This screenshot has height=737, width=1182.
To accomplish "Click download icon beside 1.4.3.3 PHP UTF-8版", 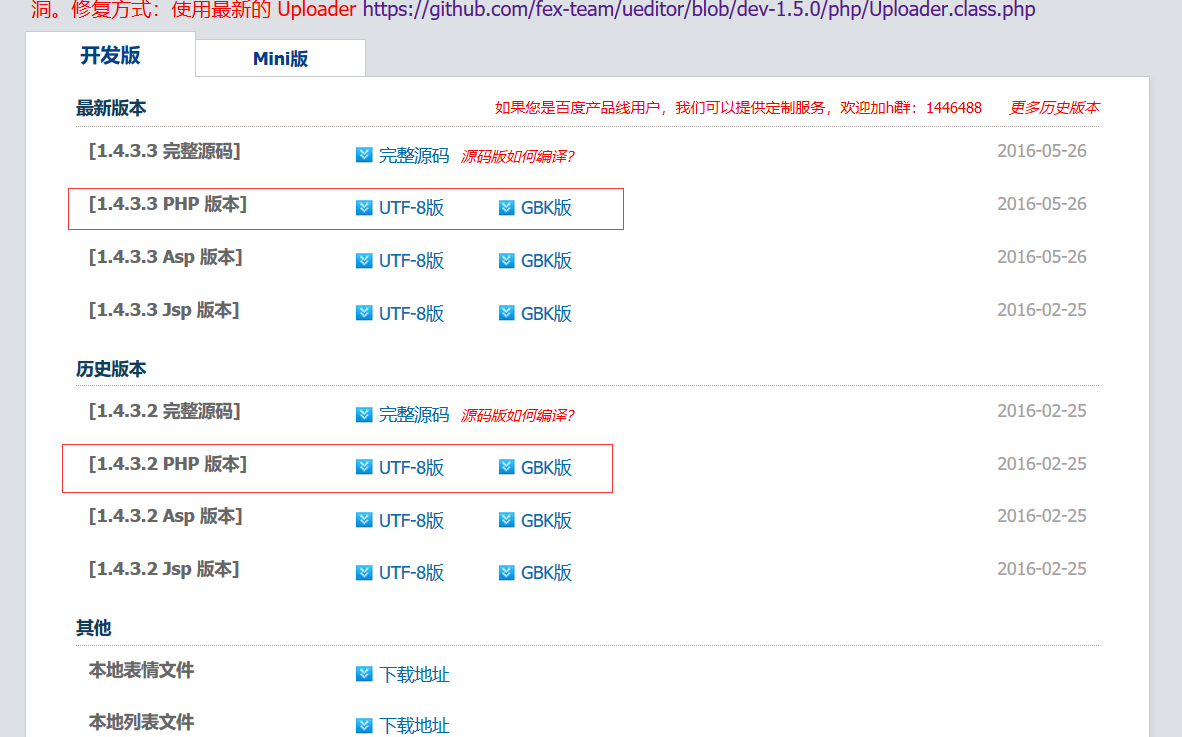I will tap(364, 207).
